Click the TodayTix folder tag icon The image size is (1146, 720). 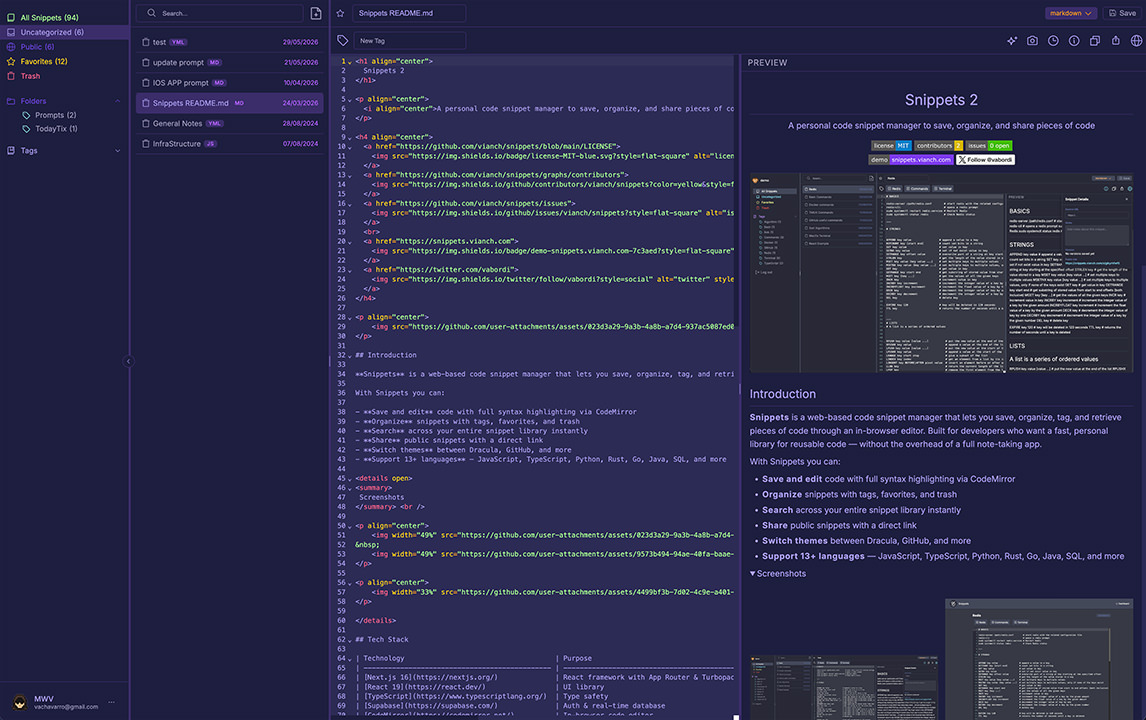pos(26,129)
